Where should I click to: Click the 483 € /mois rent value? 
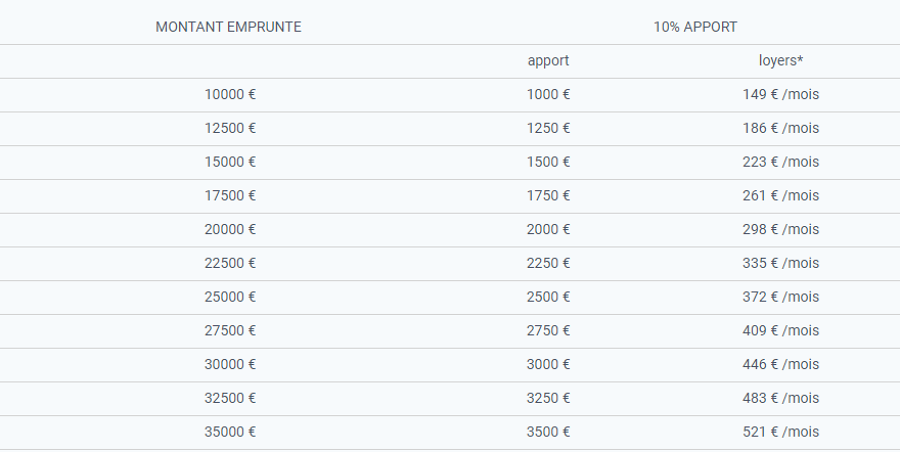coord(781,398)
